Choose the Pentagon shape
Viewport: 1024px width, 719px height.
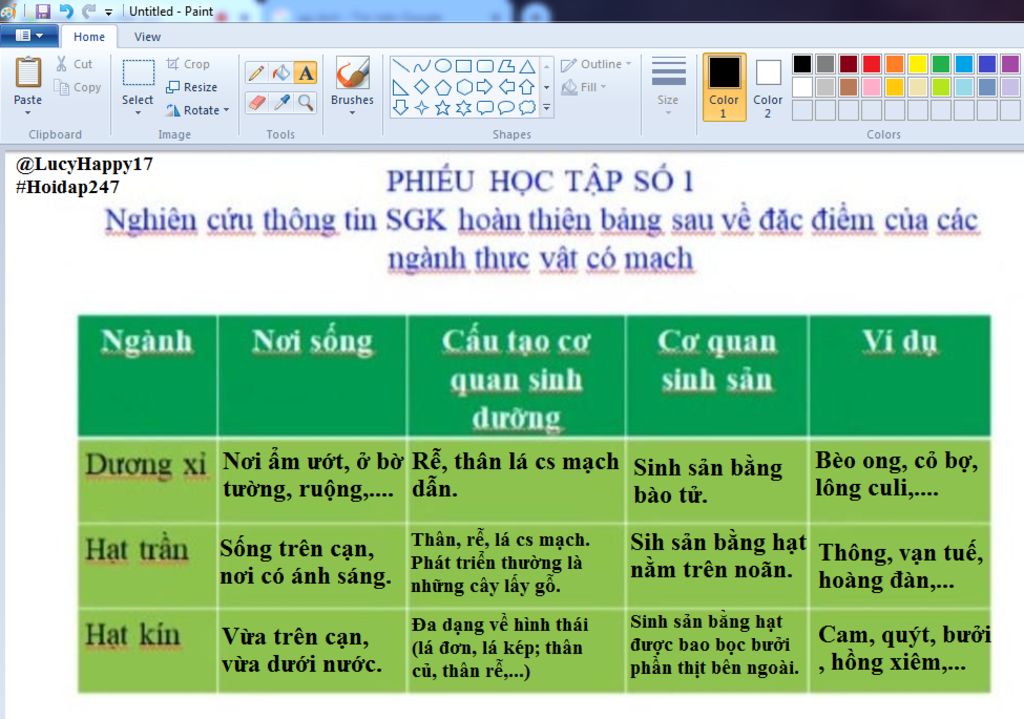[443, 87]
